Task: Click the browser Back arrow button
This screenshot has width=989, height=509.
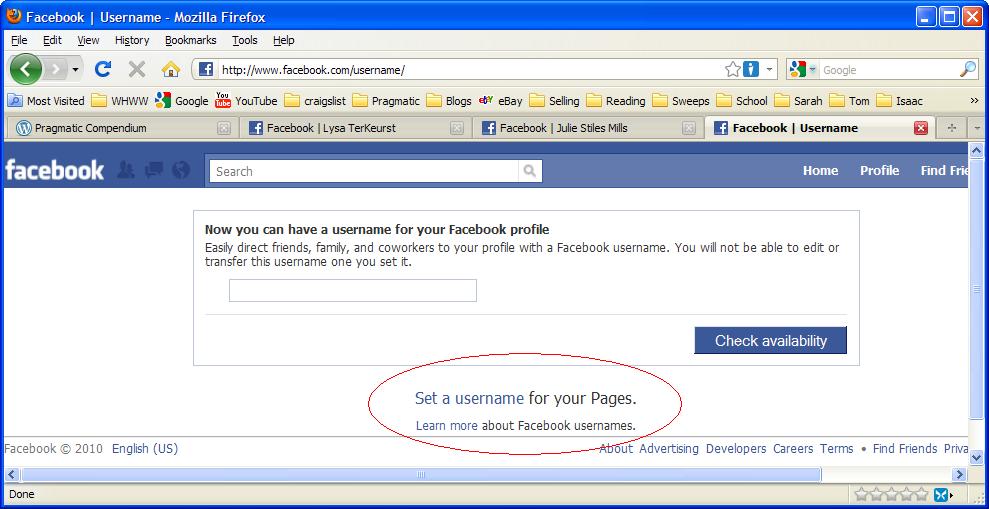Action: pyautogui.click(x=26, y=69)
